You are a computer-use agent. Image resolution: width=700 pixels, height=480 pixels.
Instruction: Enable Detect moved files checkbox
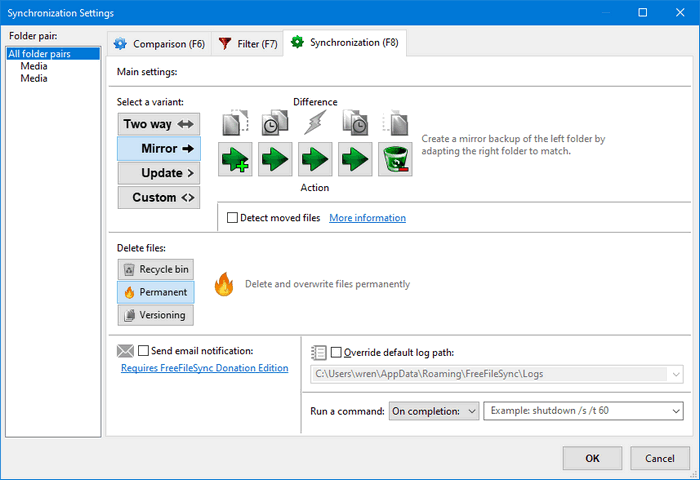pos(233,218)
